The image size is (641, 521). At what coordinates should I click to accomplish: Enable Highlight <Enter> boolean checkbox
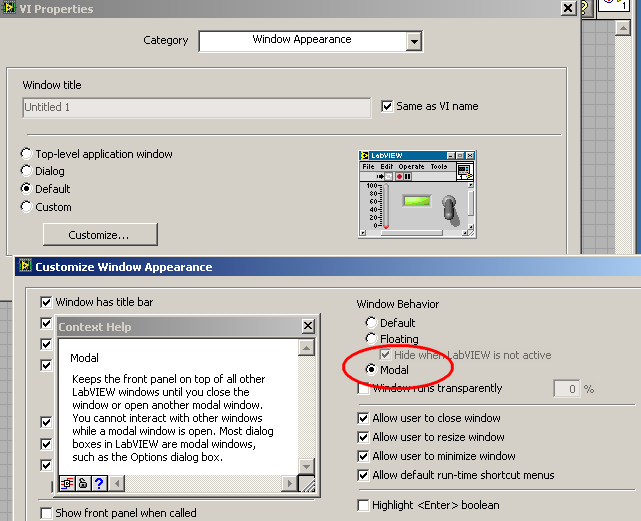pos(363,505)
